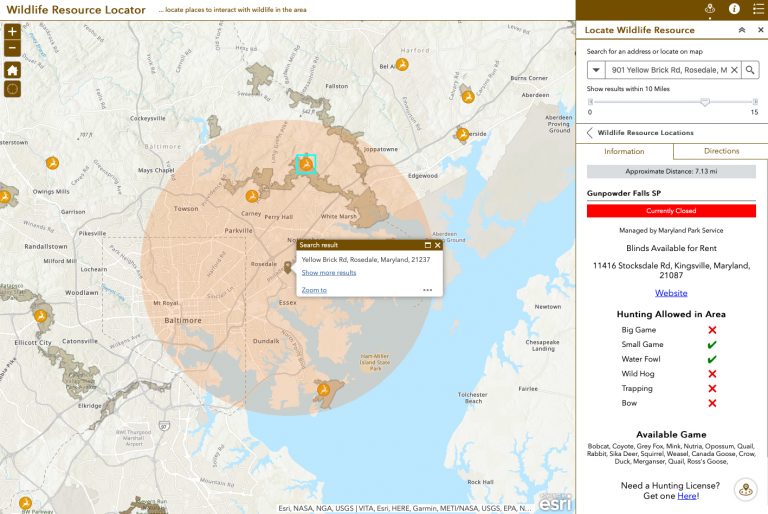Open popup more options ellipsis
Screen dimensions: 768x514
point(428,290)
